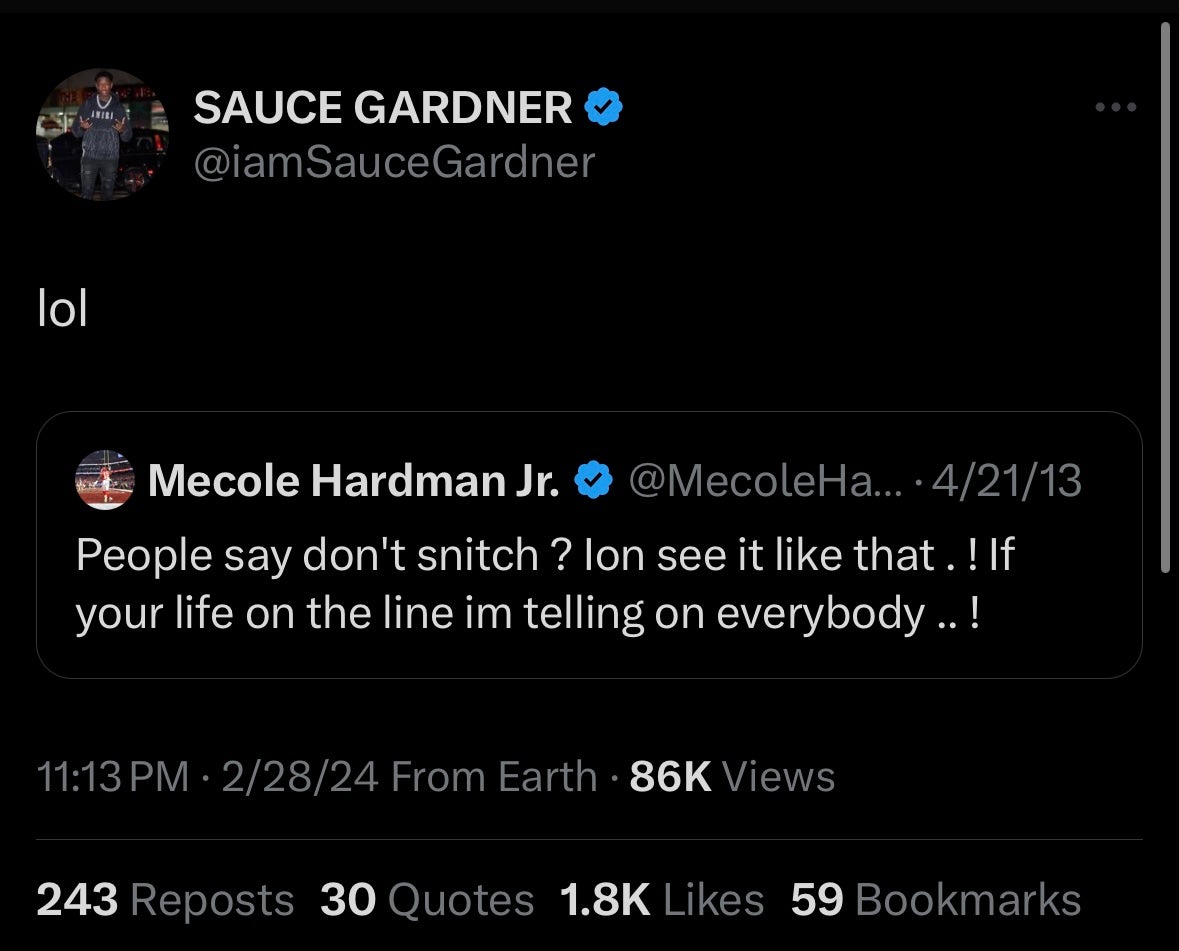Click the SAUCE GARDNER display name

(x=385, y=106)
